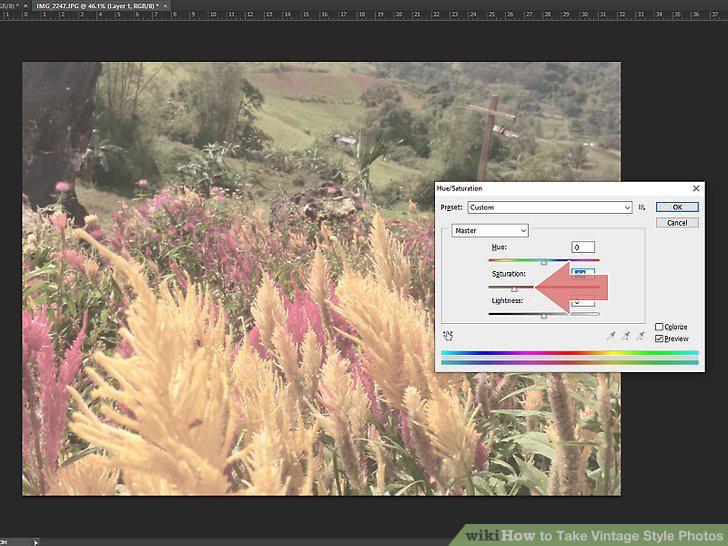Close the Hue/Saturation dialog with X
Image resolution: width=728 pixels, height=546 pixels.
[x=696, y=188]
